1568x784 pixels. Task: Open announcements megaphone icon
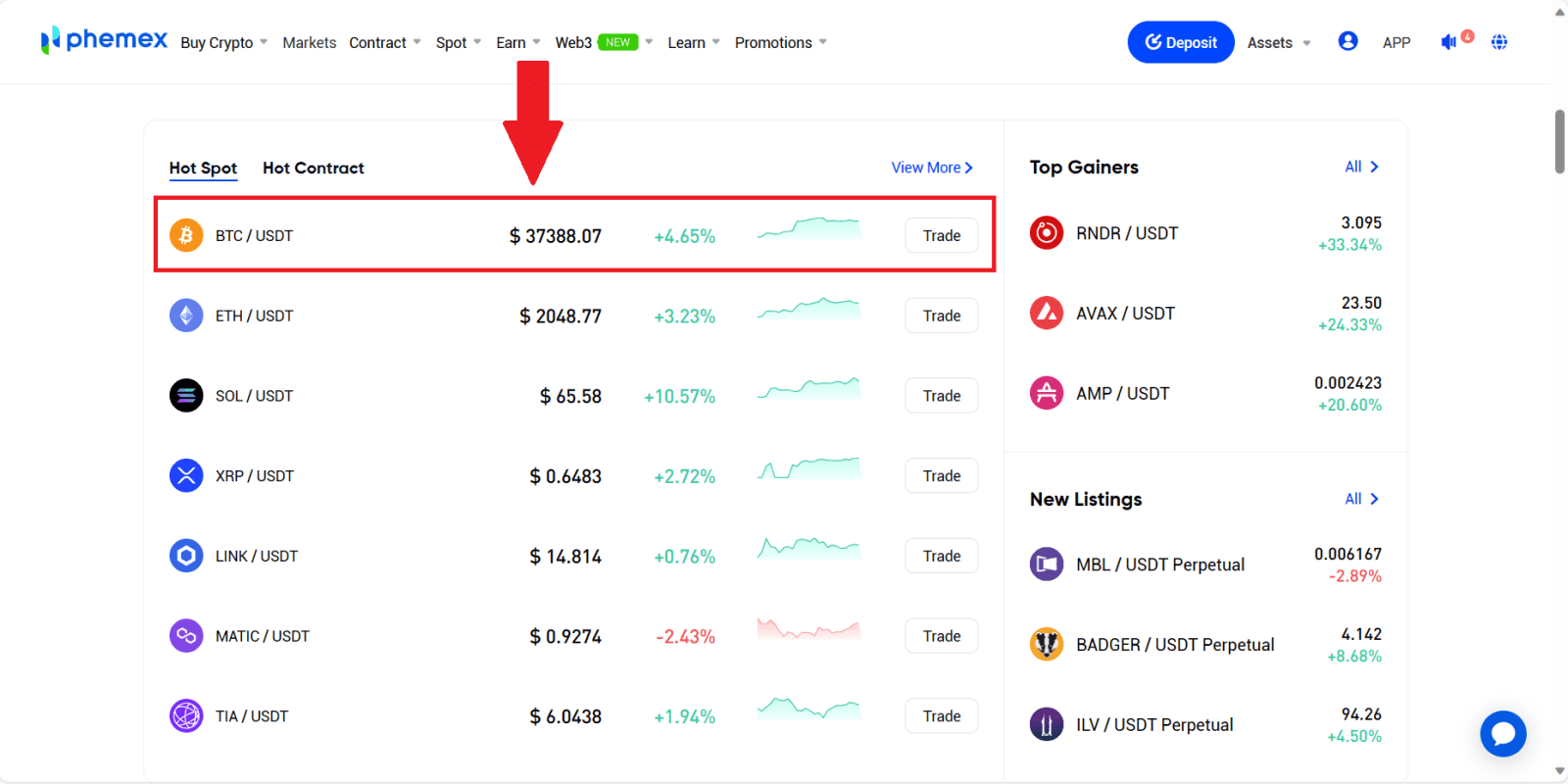[1448, 42]
